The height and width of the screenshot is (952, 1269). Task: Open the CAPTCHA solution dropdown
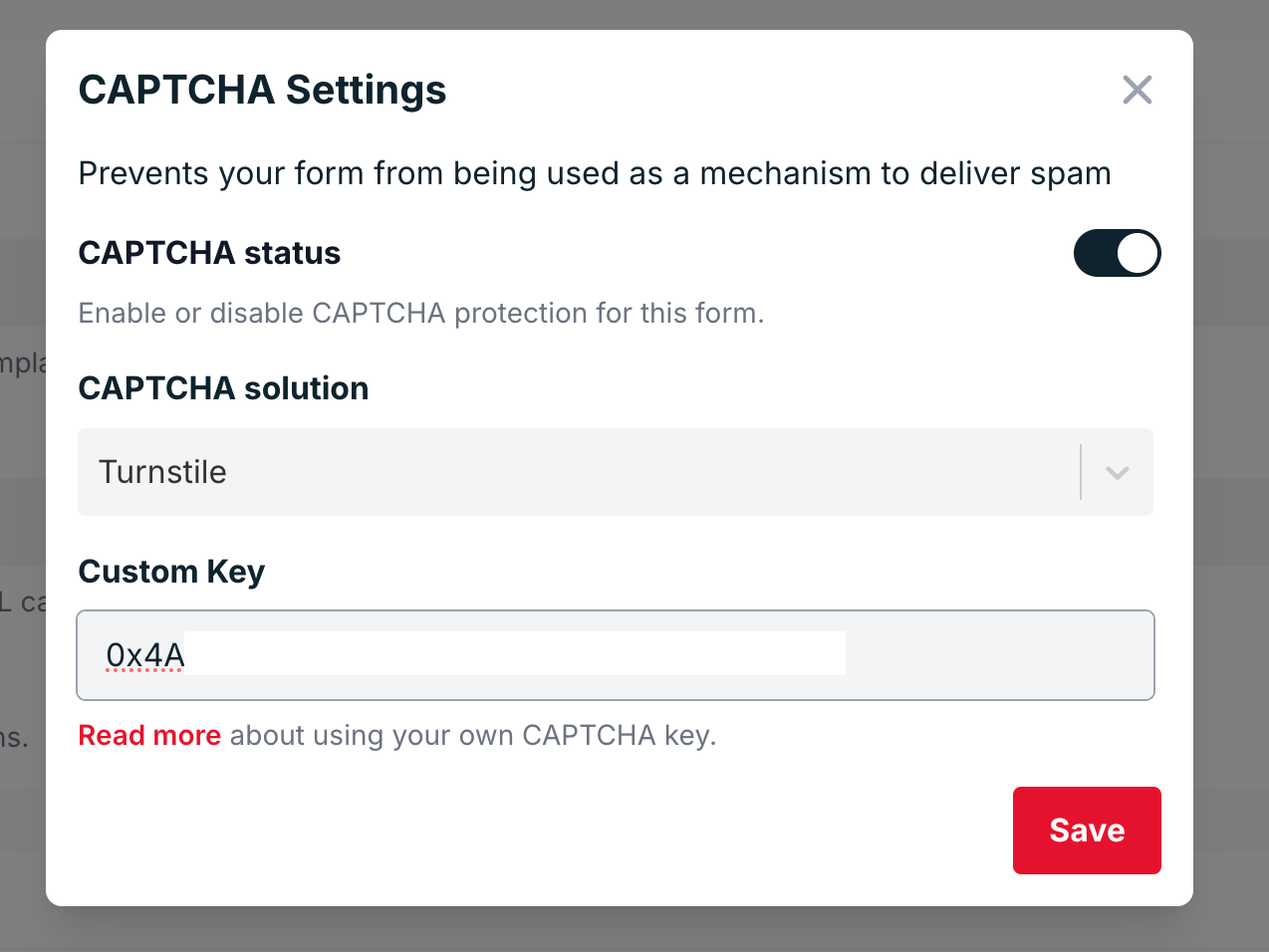point(578,472)
